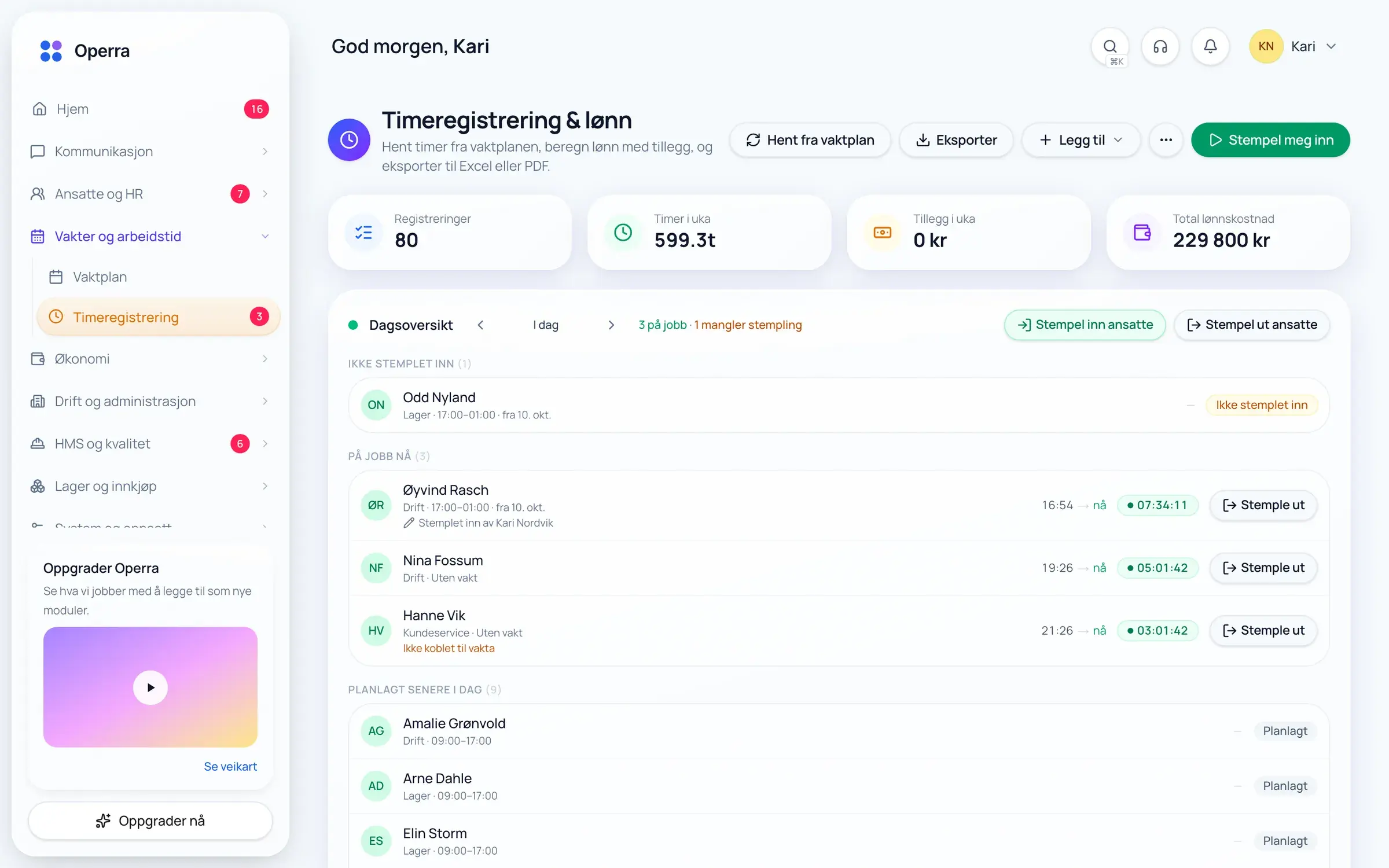Viewport: 1389px width, 868px height.
Task: Open notifications bell
Action: click(1210, 46)
